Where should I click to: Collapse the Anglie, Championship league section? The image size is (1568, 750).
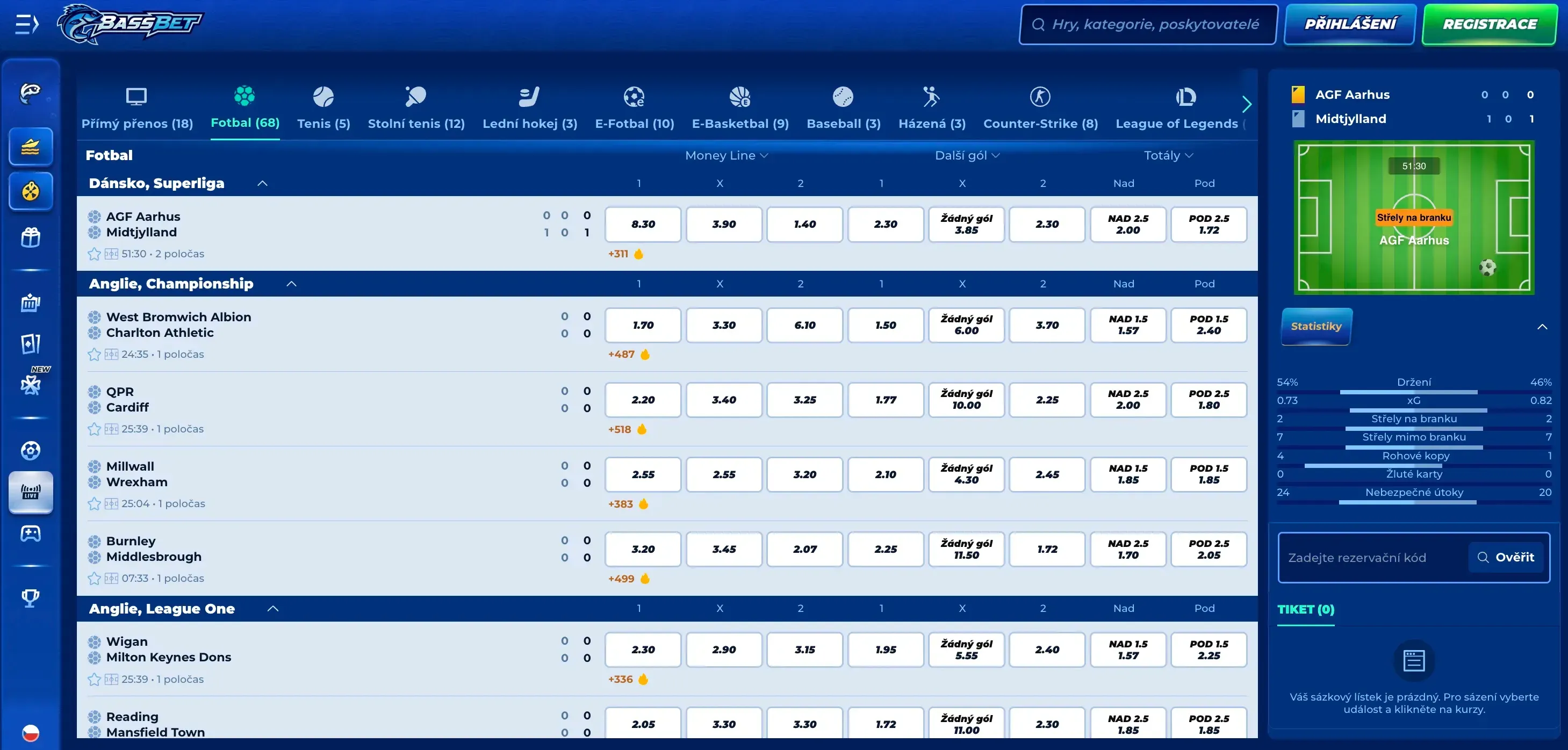click(x=292, y=284)
